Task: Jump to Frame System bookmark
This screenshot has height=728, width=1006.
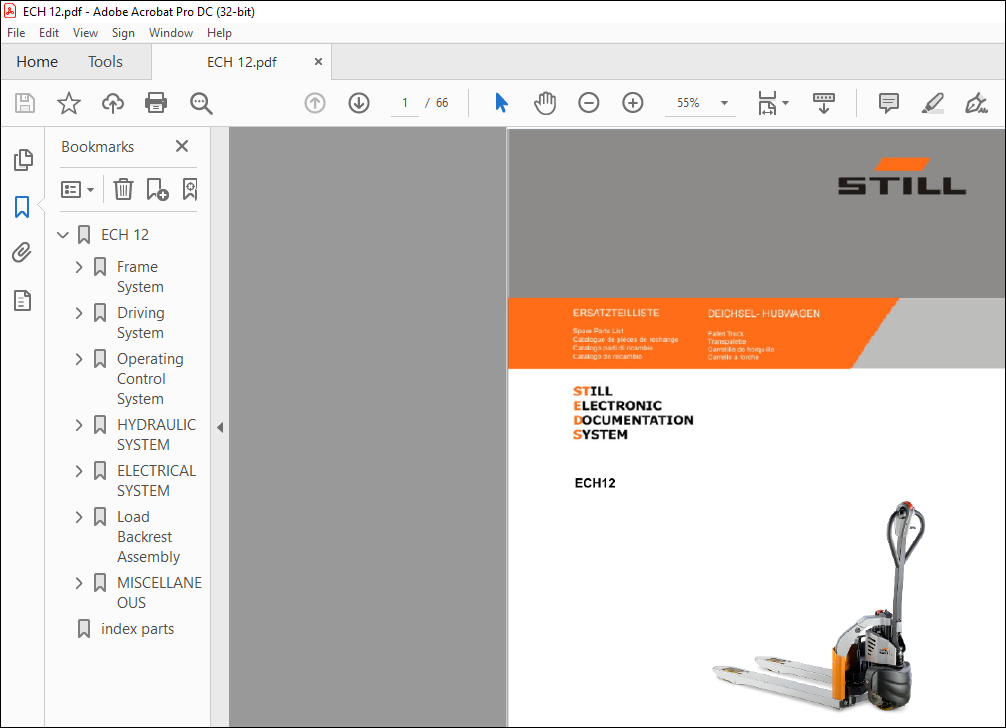Action: [140, 276]
